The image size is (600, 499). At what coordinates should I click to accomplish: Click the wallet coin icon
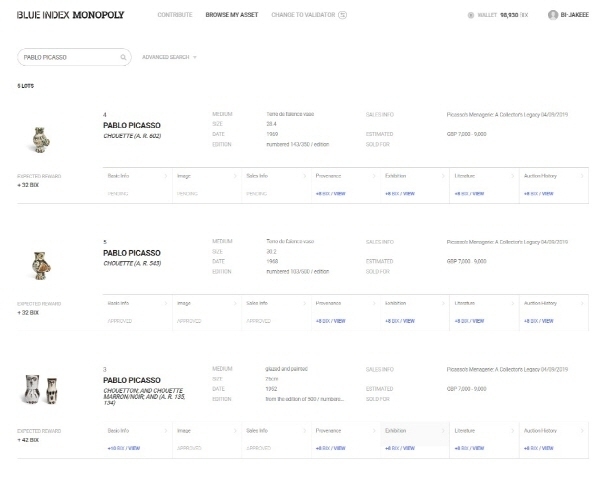471,15
